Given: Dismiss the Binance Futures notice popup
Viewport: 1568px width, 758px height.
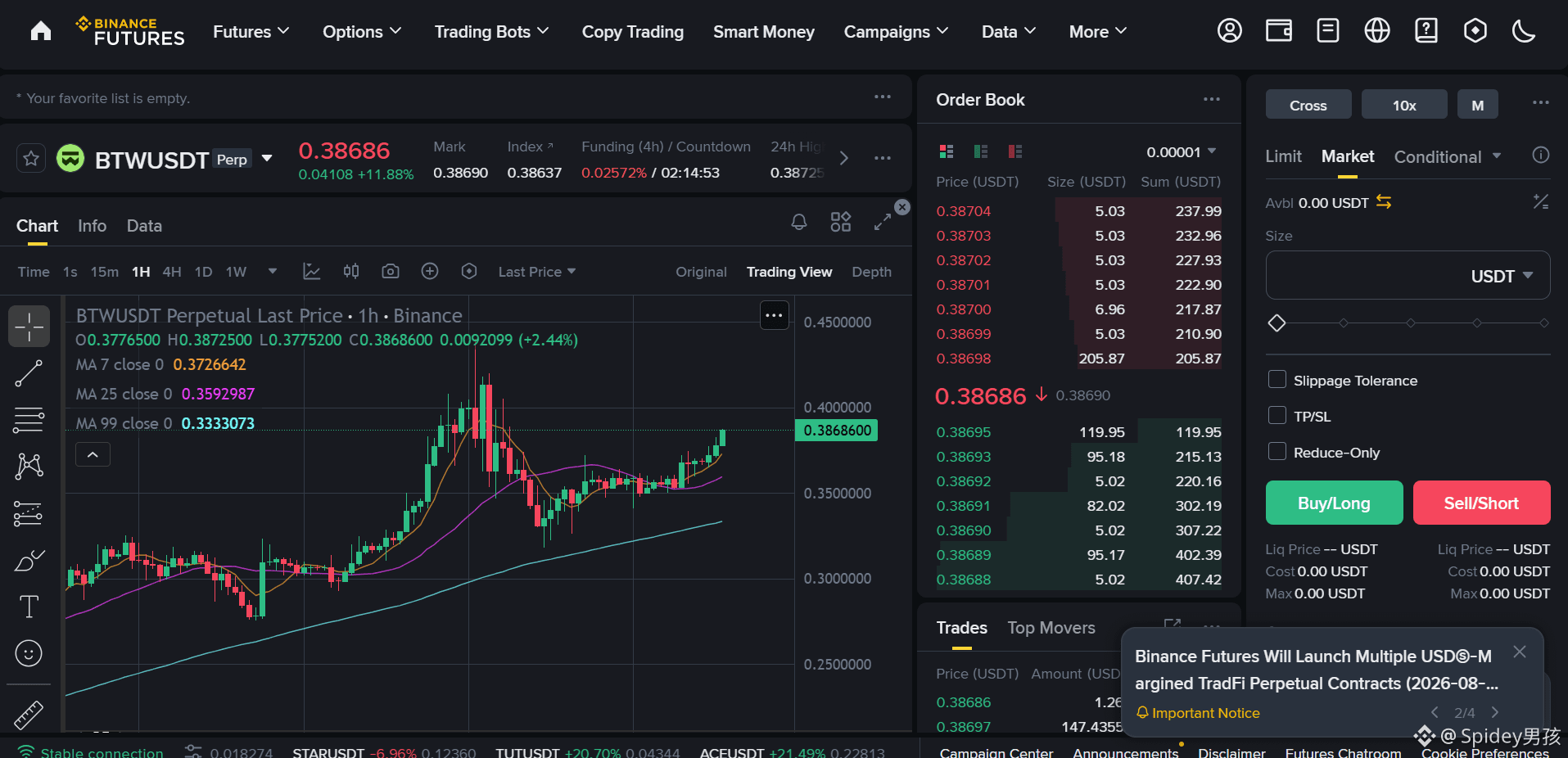Looking at the screenshot, I should (x=1520, y=652).
